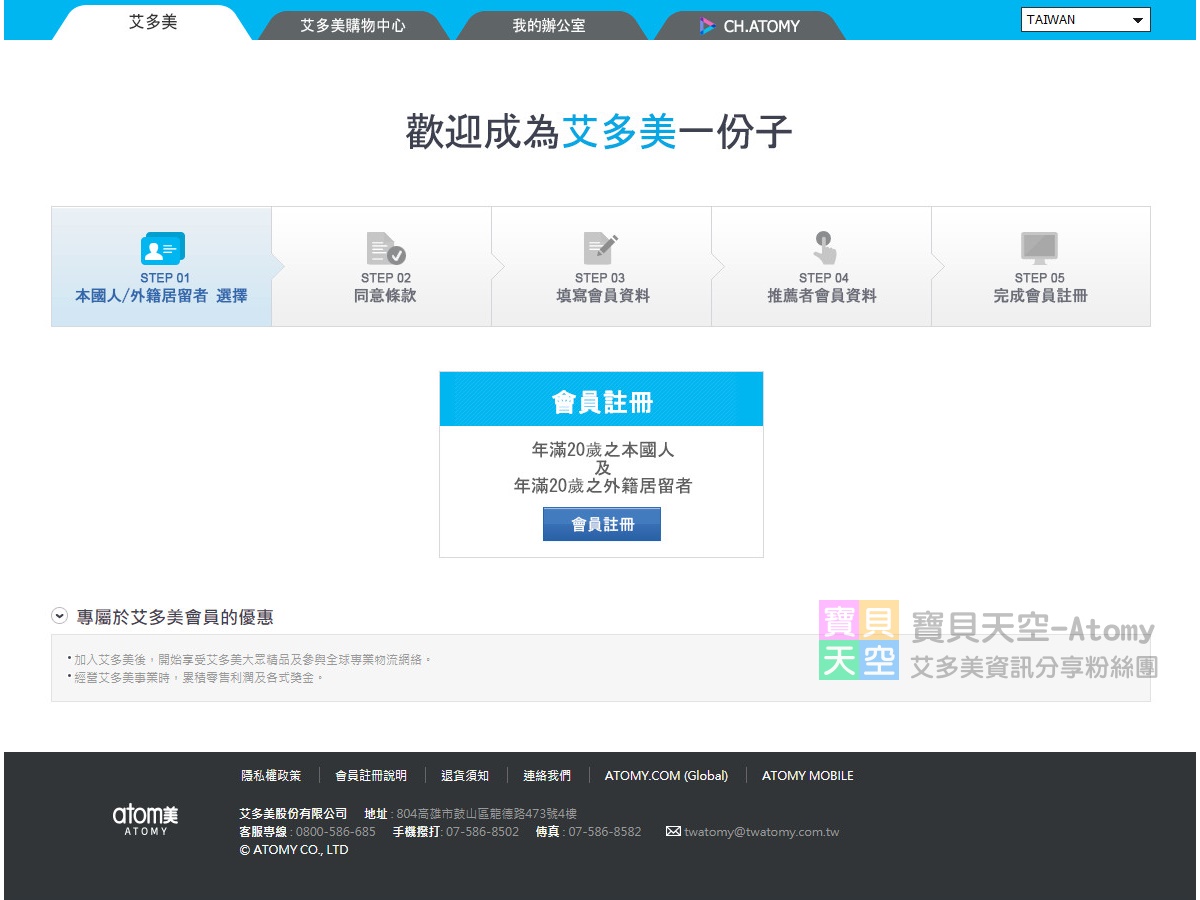The image size is (1200, 900).
Task: Click the blue 會員註冊 button
Action: pyautogui.click(x=602, y=524)
